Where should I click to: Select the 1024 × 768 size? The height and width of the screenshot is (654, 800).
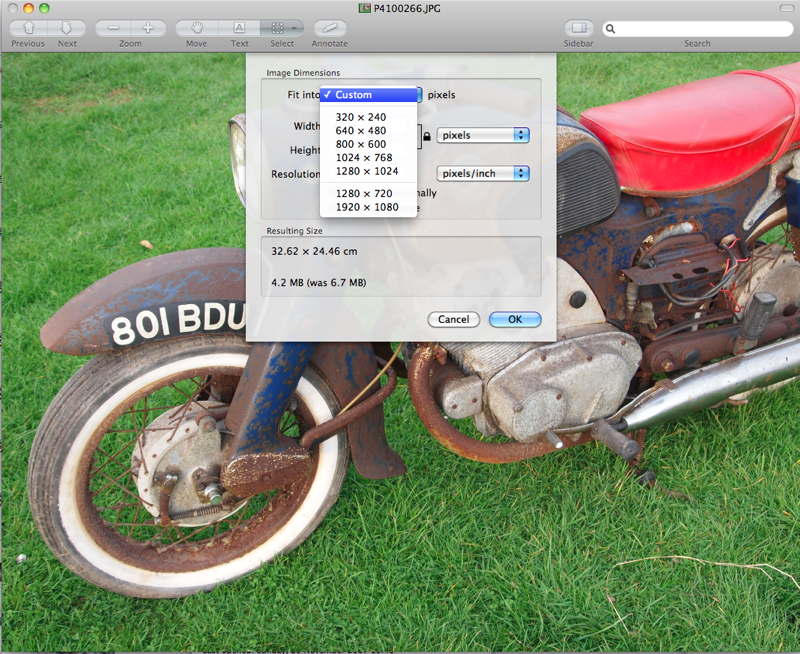[x=364, y=157]
